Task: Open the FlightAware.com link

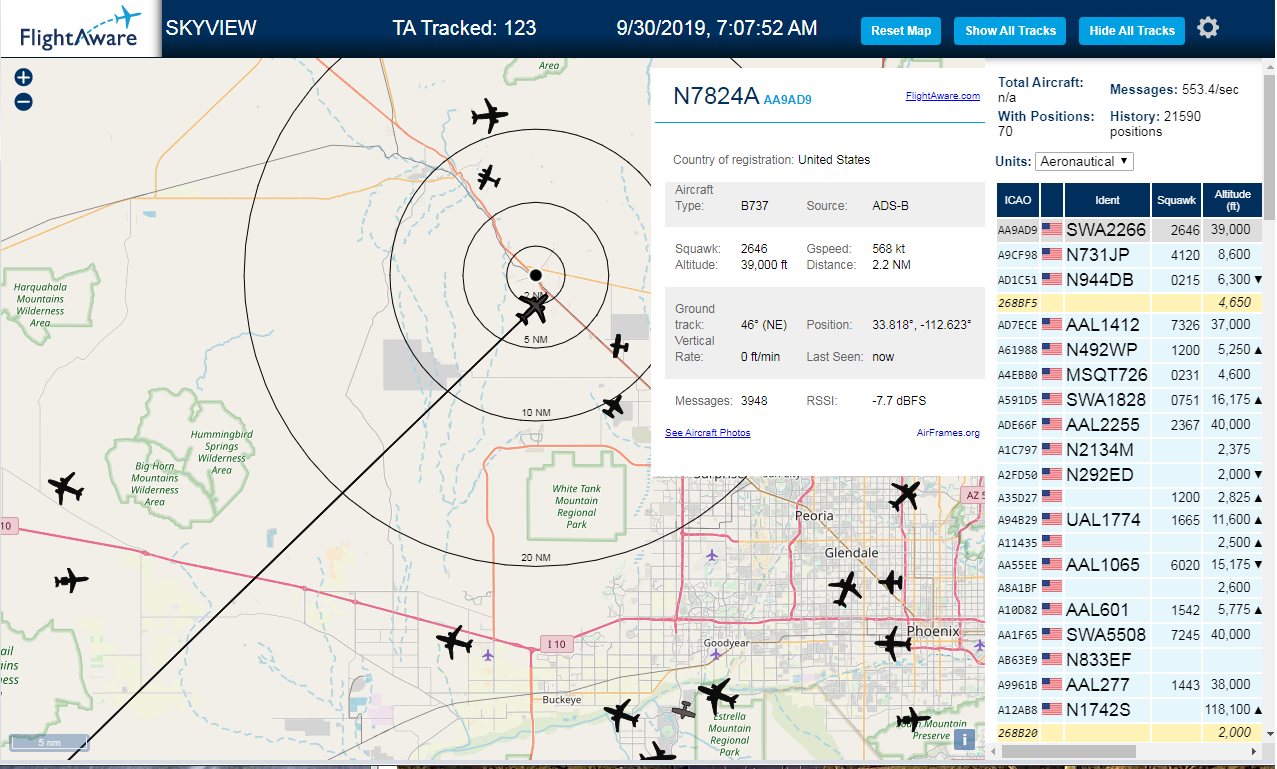Action: pyautogui.click(x=943, y=96)
